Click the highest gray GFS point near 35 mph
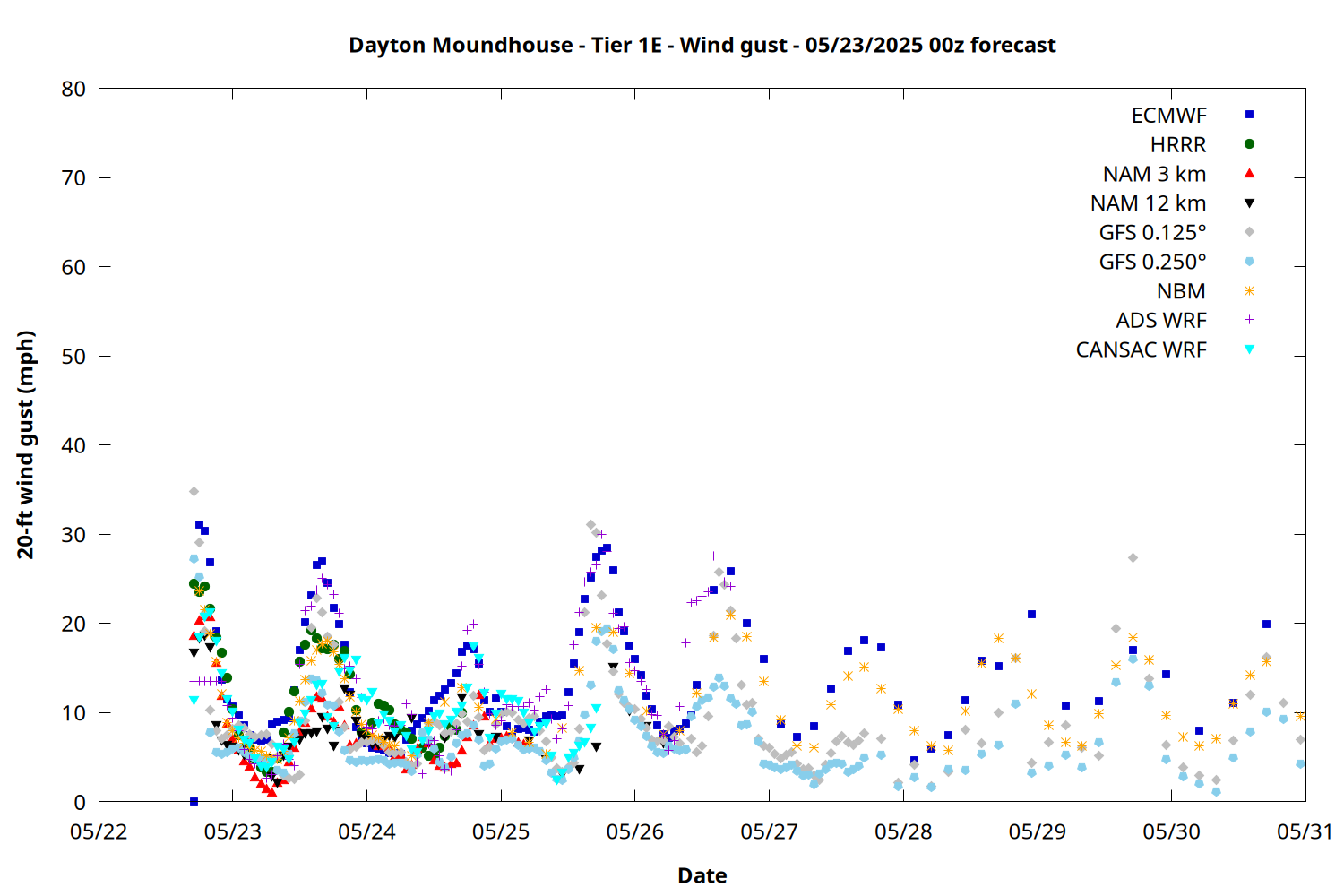Screen dimensions: 1344x896 (x=194, y=491)
